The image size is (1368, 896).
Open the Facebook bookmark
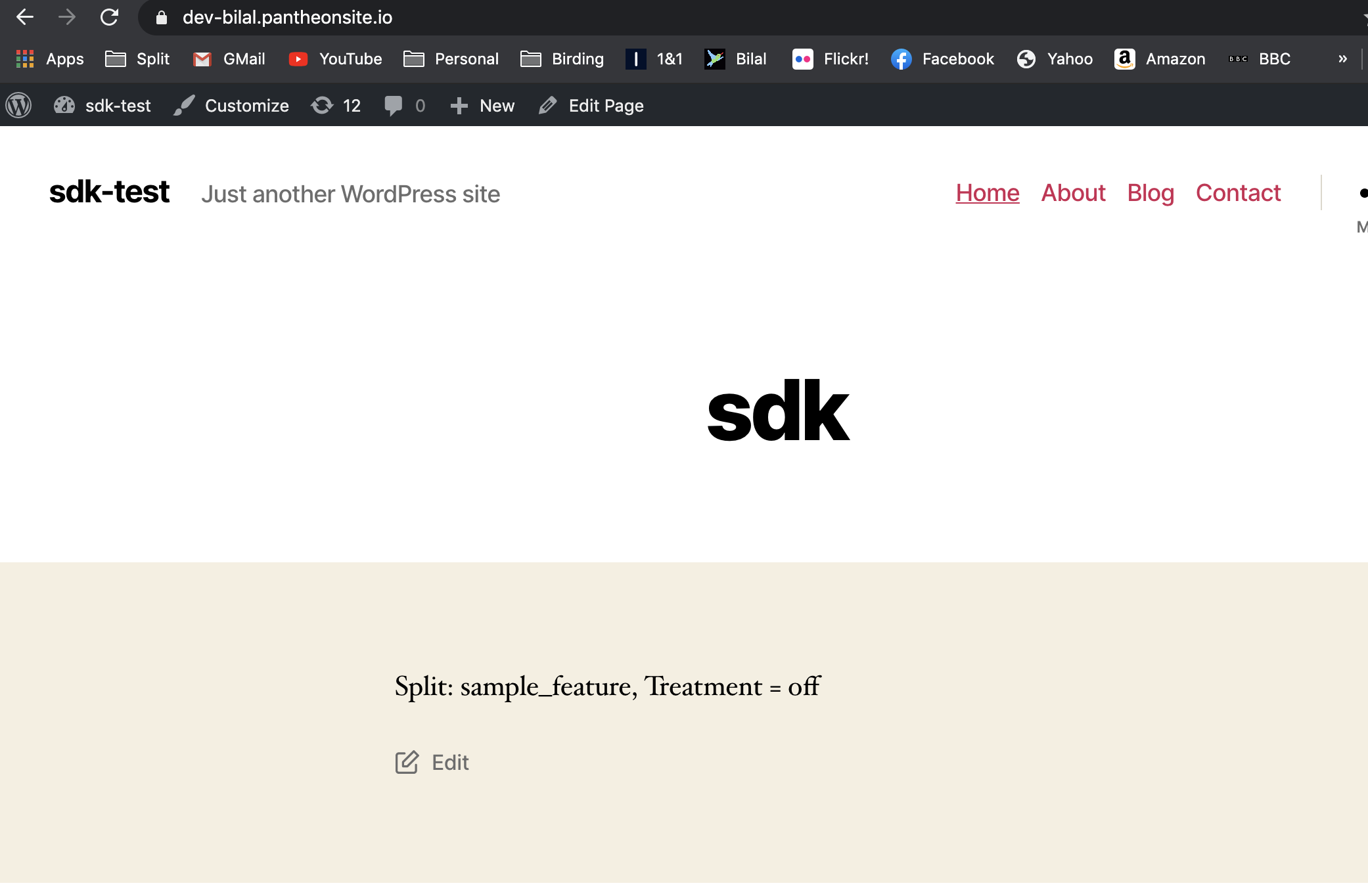point(942,58)
